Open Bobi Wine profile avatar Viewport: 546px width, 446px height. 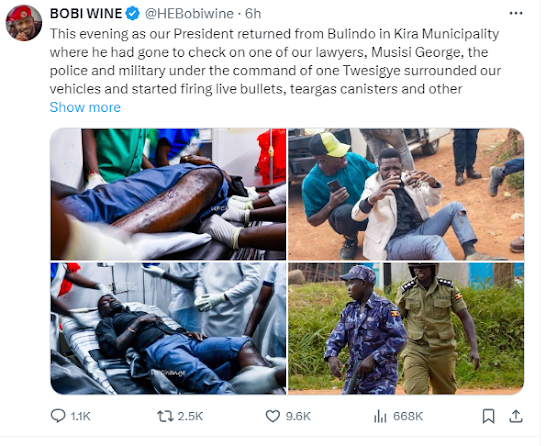(24, 23)
